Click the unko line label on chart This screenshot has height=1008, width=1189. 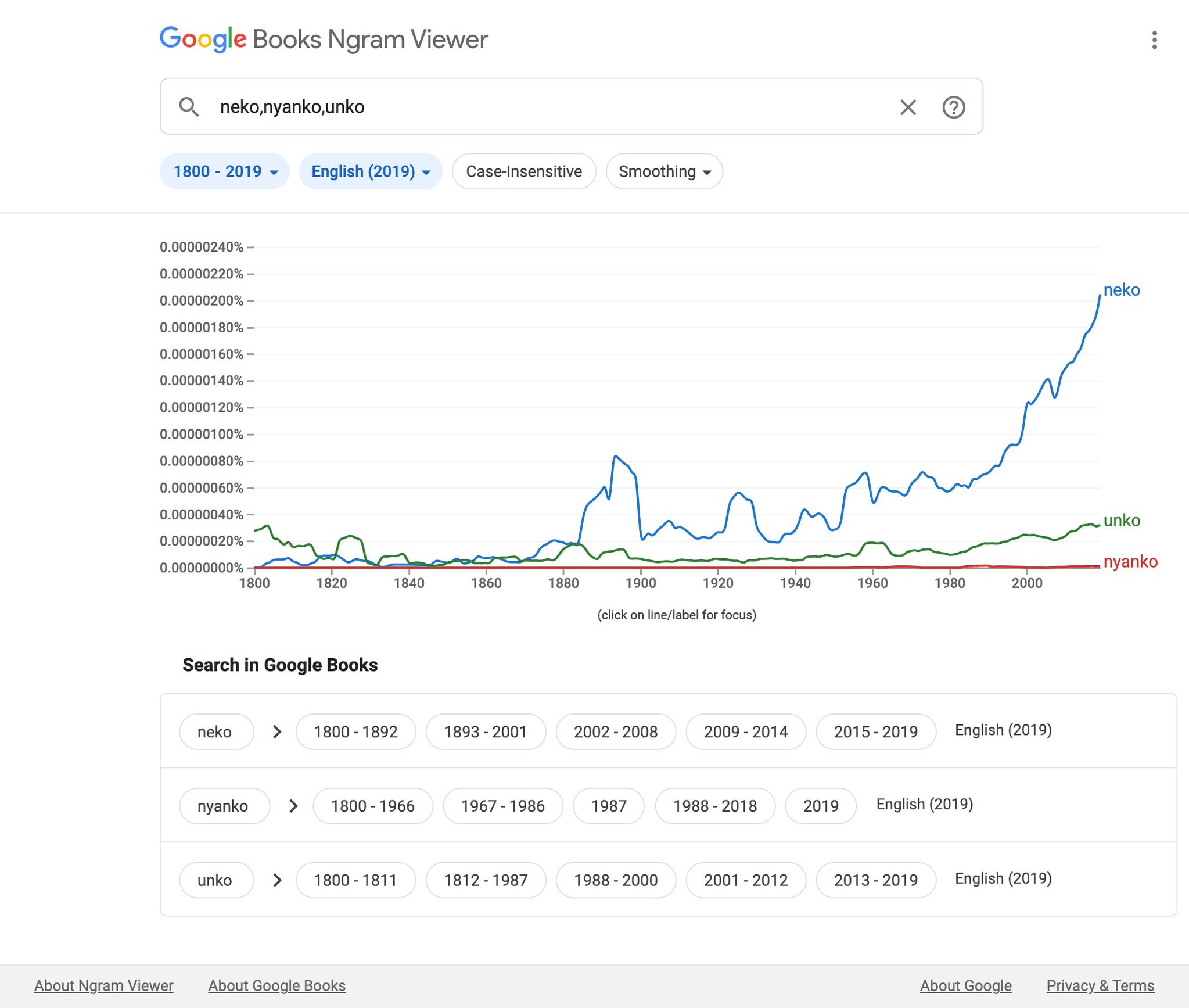[1122, 521]
